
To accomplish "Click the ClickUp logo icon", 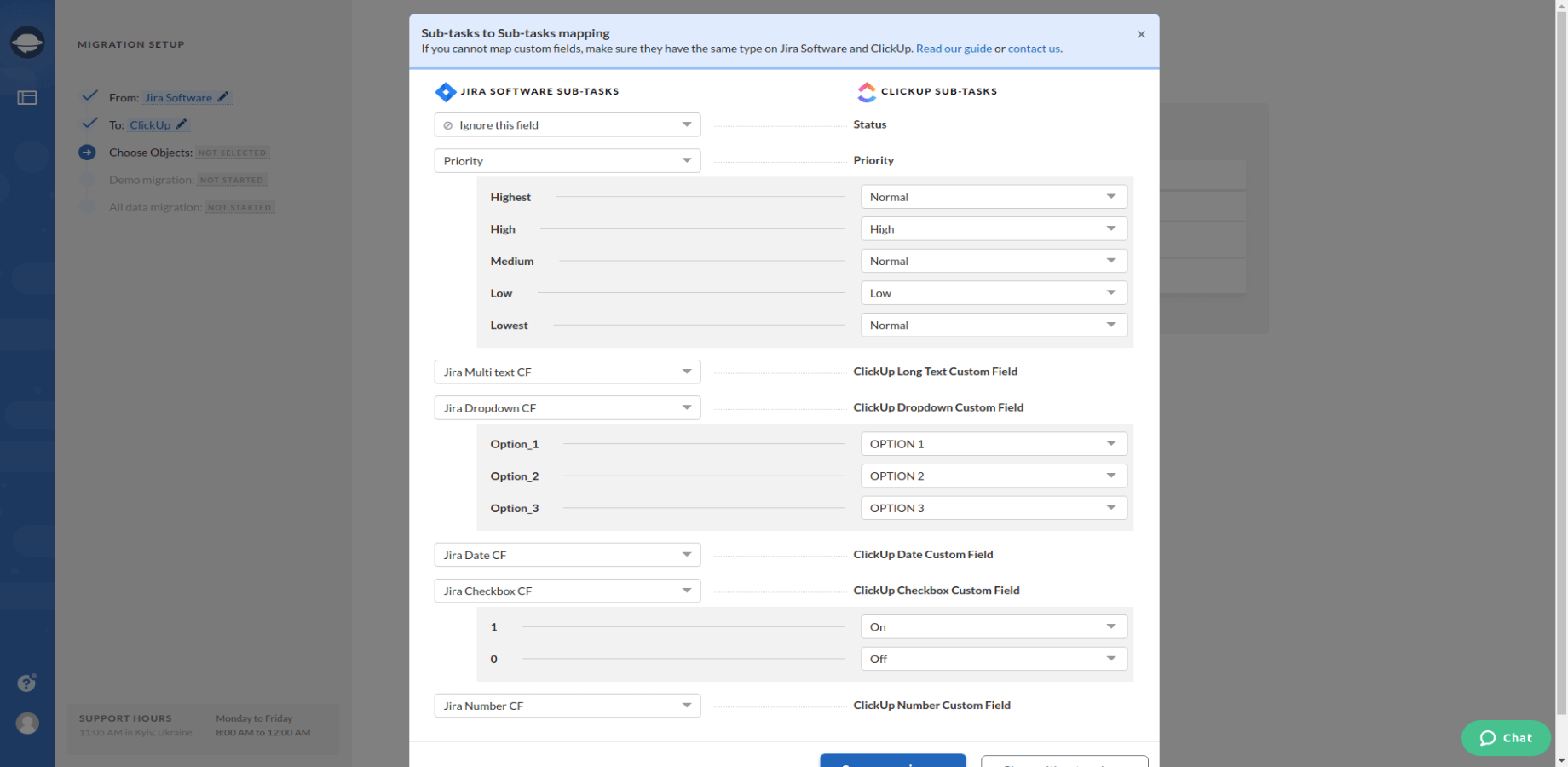I will tap(867, 91).
